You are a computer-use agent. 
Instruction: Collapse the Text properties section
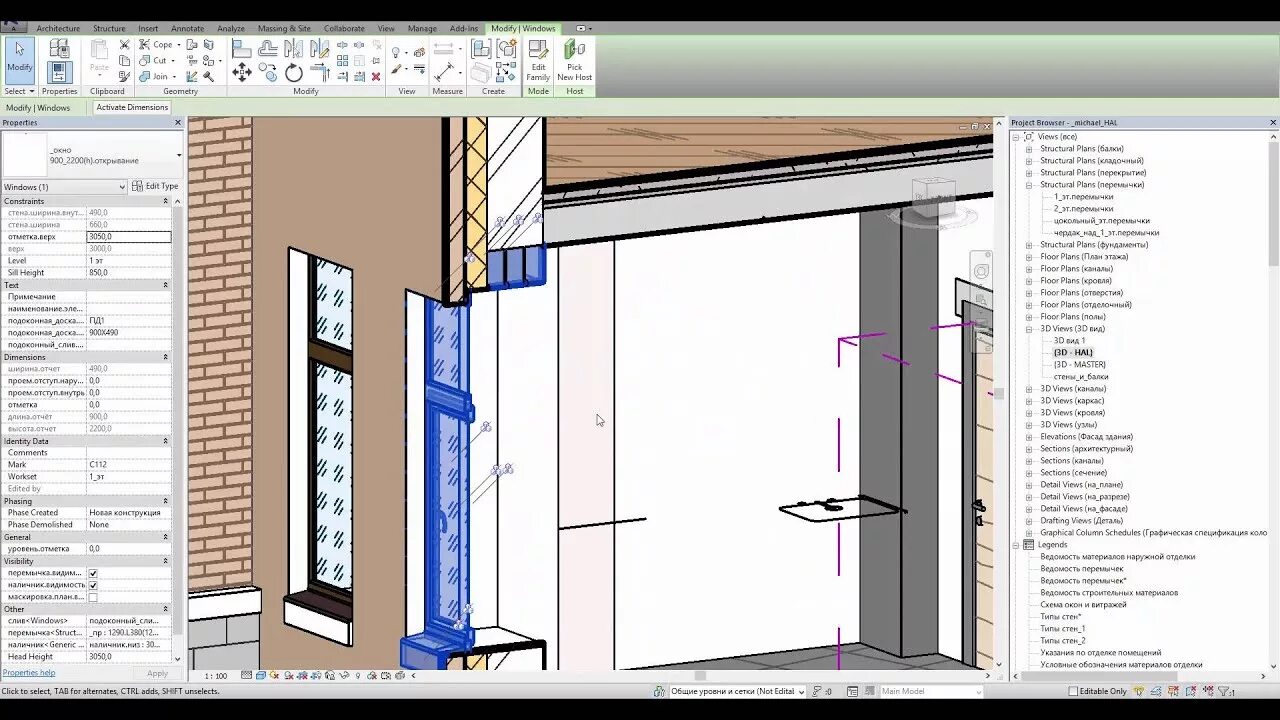[166, 285]
